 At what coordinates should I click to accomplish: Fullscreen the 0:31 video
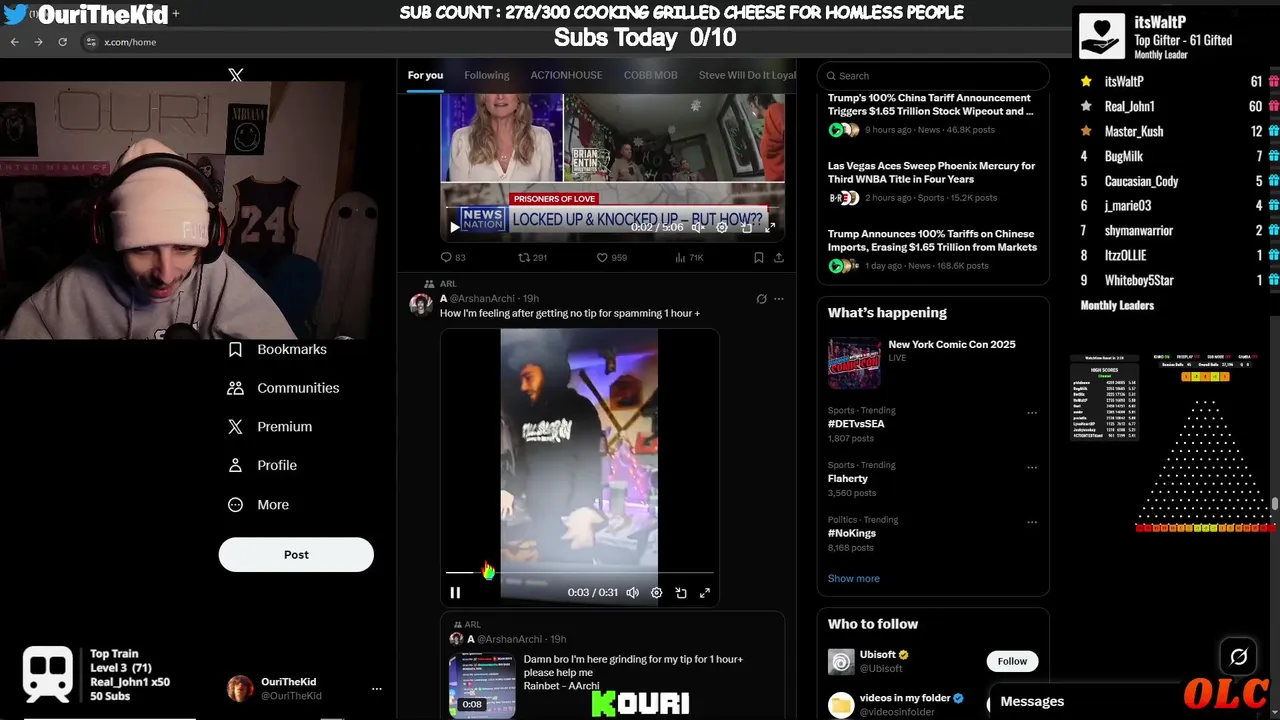[705, 592]
